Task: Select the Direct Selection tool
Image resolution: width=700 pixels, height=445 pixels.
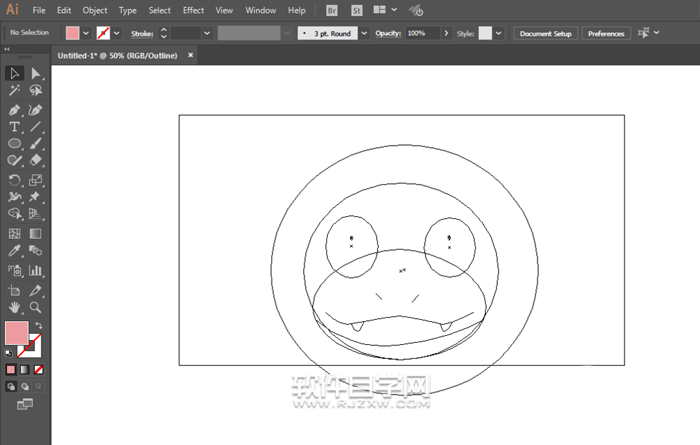Action: (x=36, y=73)
